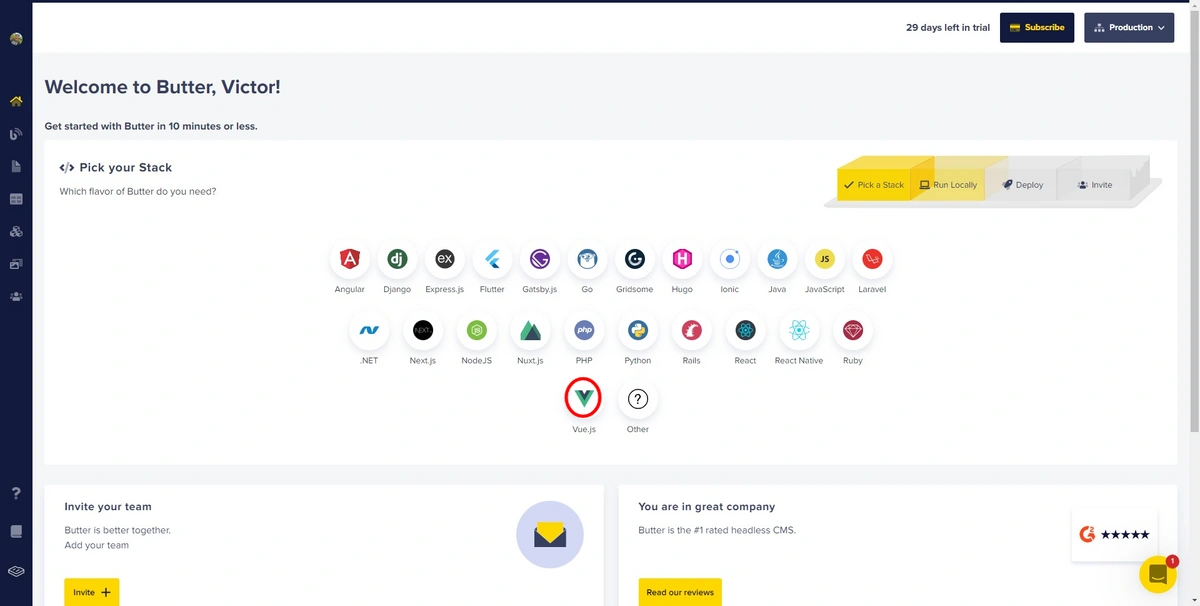Select the Nuxt.js icon

(x=530, y=330)
